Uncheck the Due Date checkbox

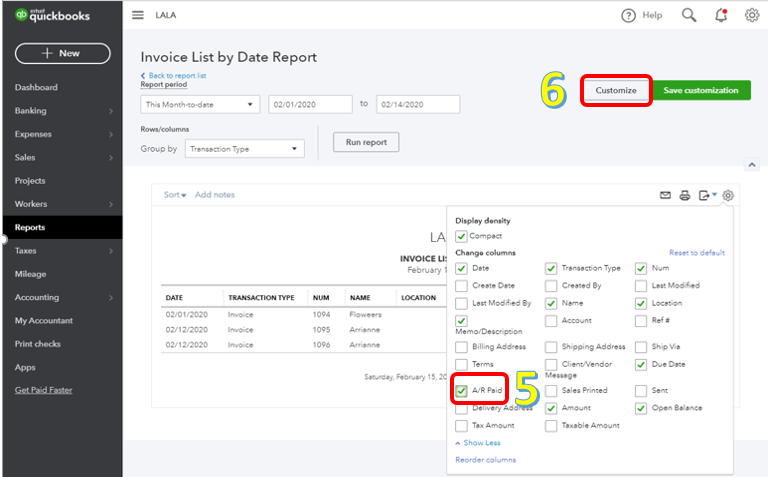click(x=641, y=365)
